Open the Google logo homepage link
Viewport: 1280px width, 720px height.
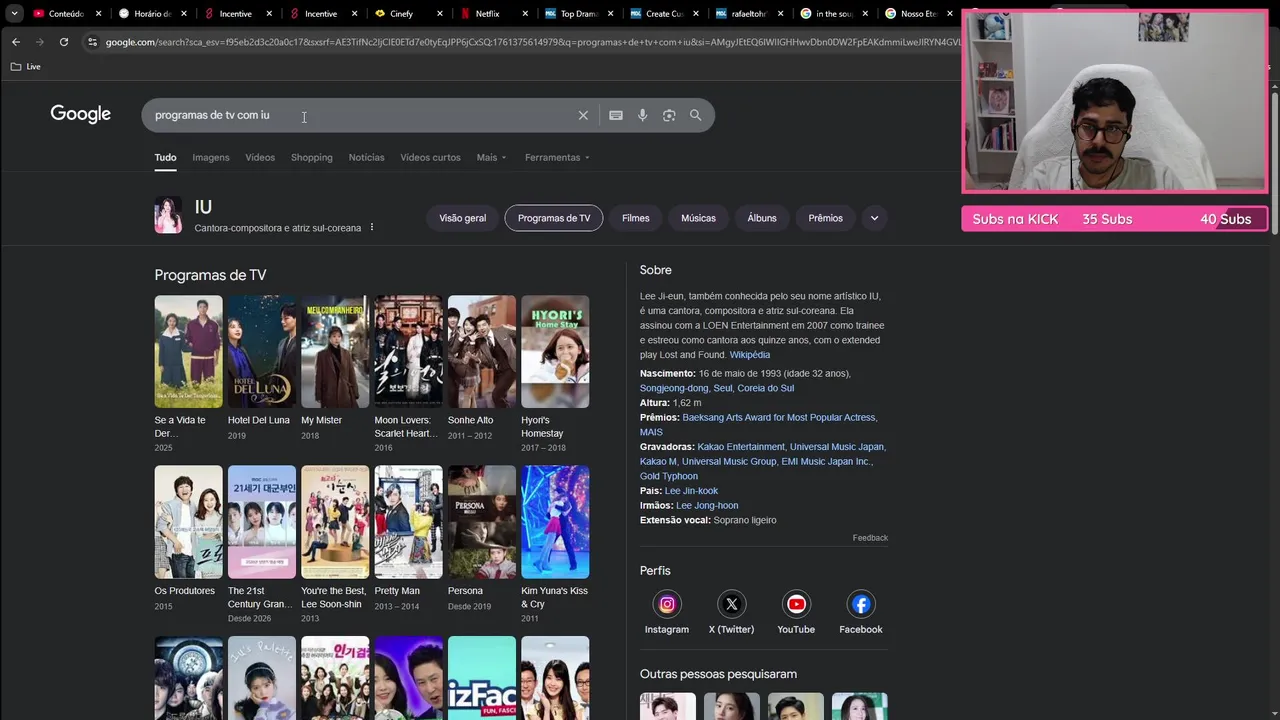tap(81, 115)
